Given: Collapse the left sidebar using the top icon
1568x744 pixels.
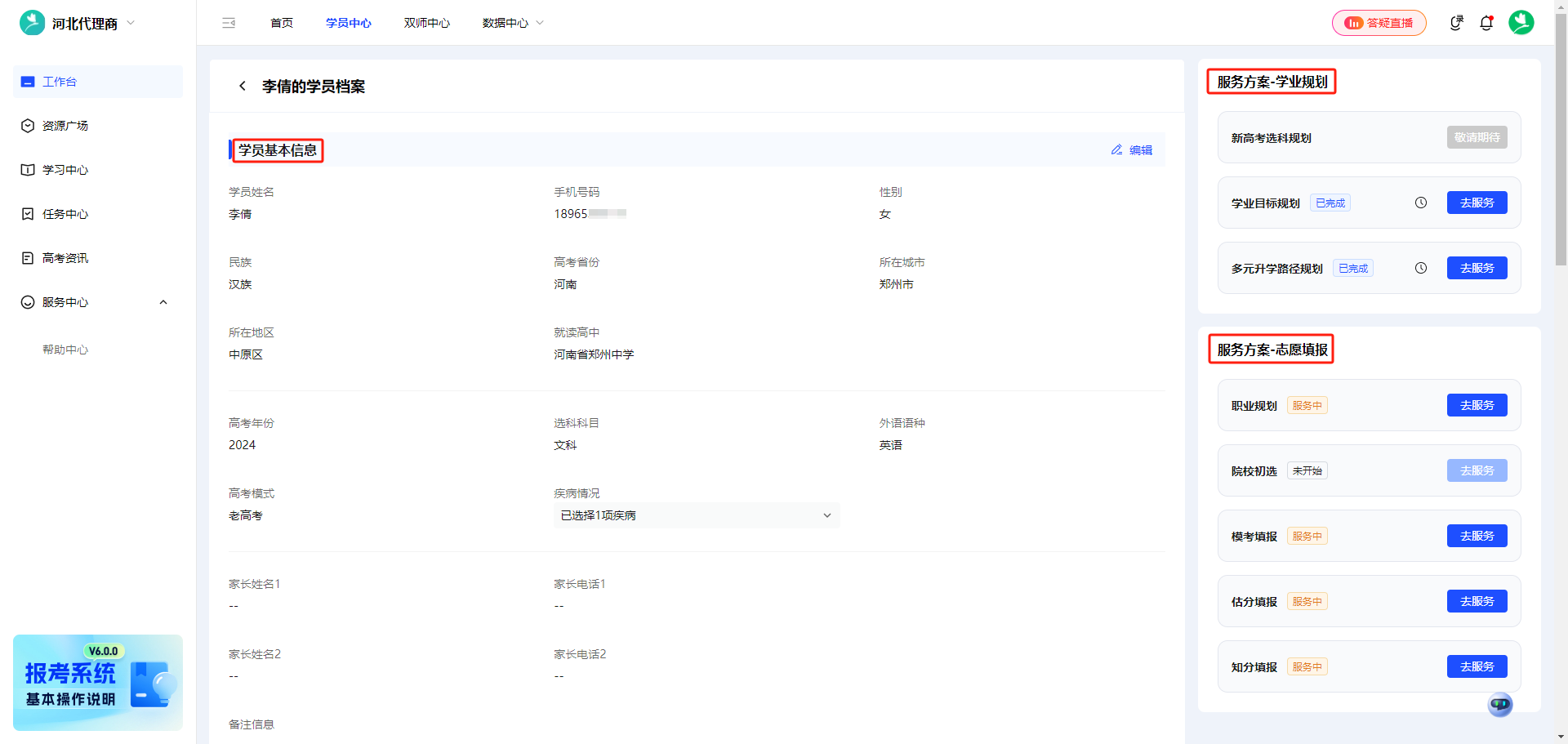Looking at the screenshot, I should [x=229, y=22].
